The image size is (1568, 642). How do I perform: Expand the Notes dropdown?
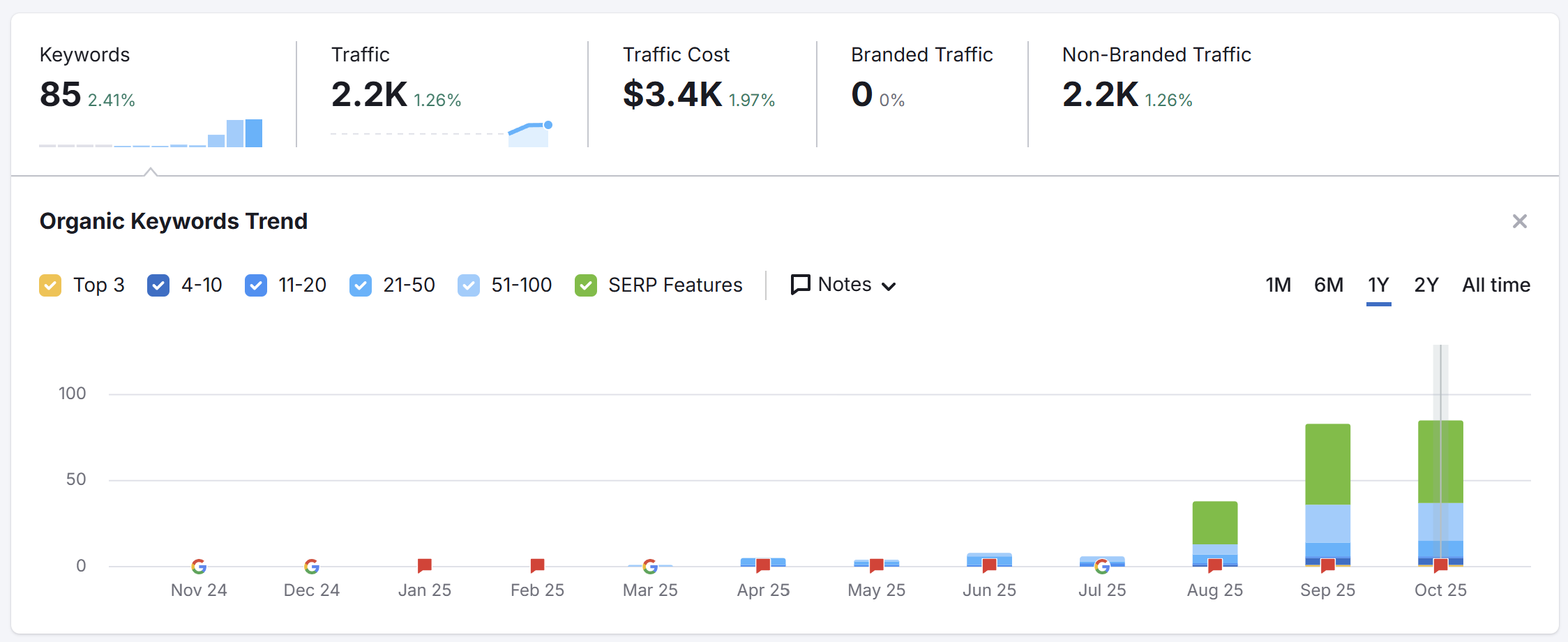[843, 285]
